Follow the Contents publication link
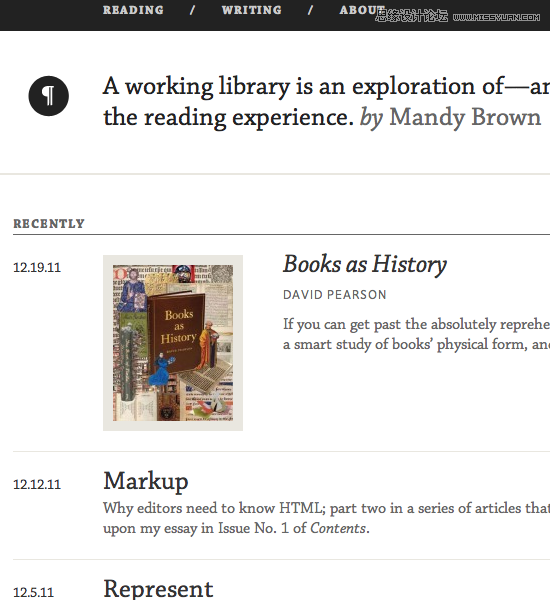Image resolution: width=550 pixels, height=600 pixels. click(338, 528)
